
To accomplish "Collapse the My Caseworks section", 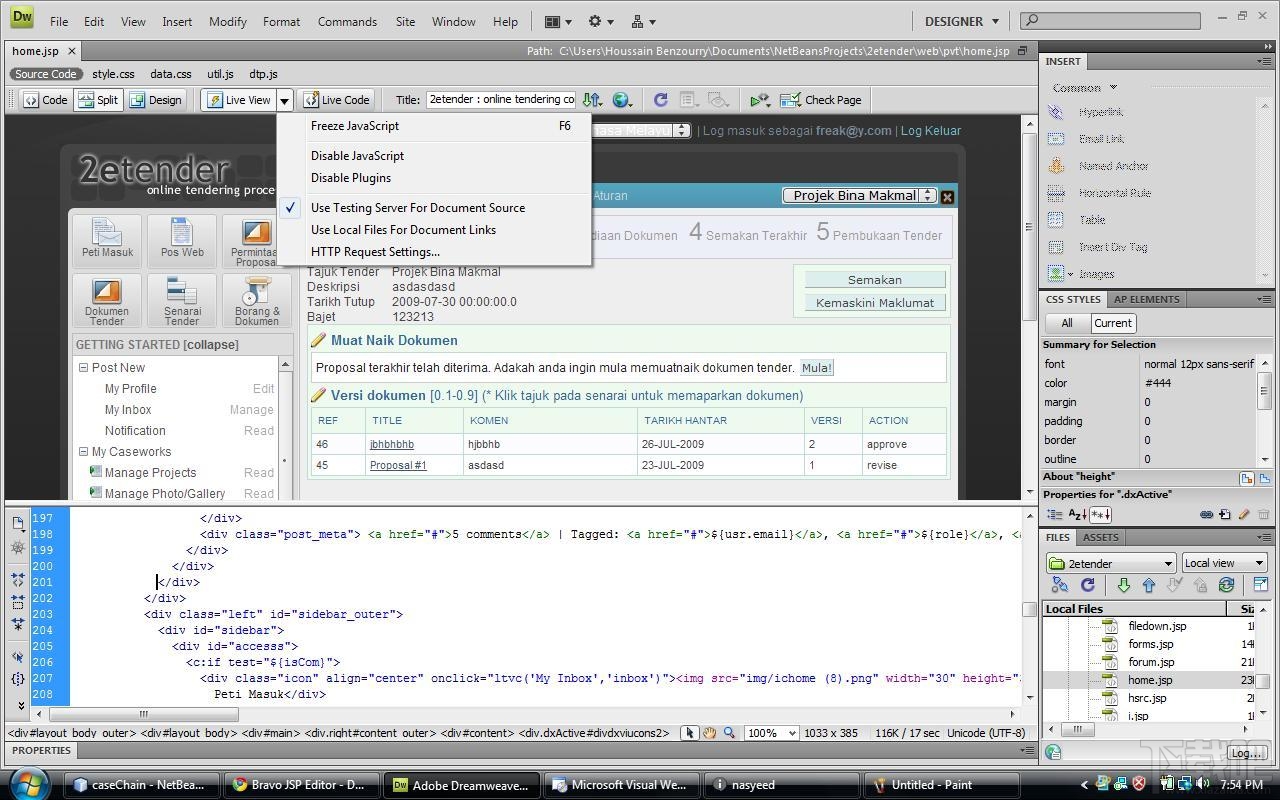I will [x=84, y=451].
